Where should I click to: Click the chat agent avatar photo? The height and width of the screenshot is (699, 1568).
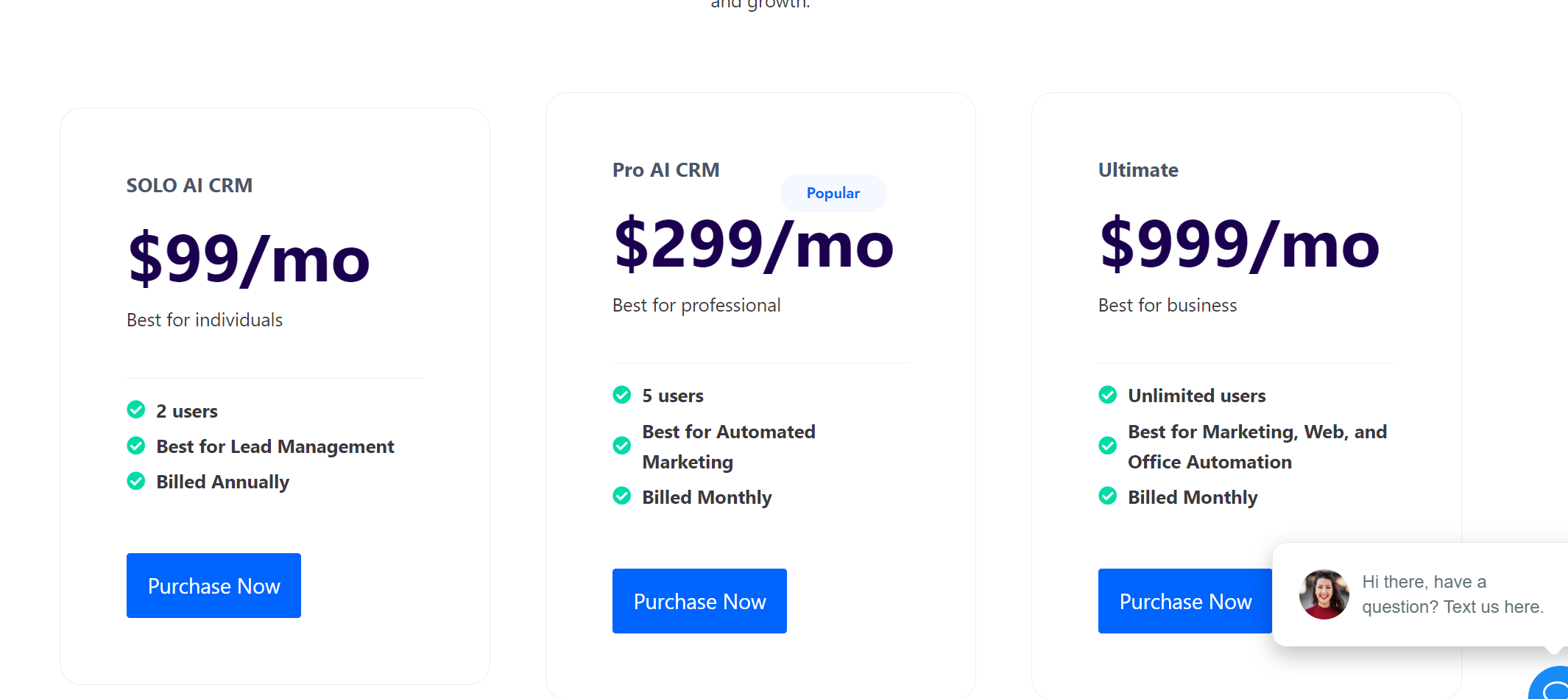click(1324, 594)
